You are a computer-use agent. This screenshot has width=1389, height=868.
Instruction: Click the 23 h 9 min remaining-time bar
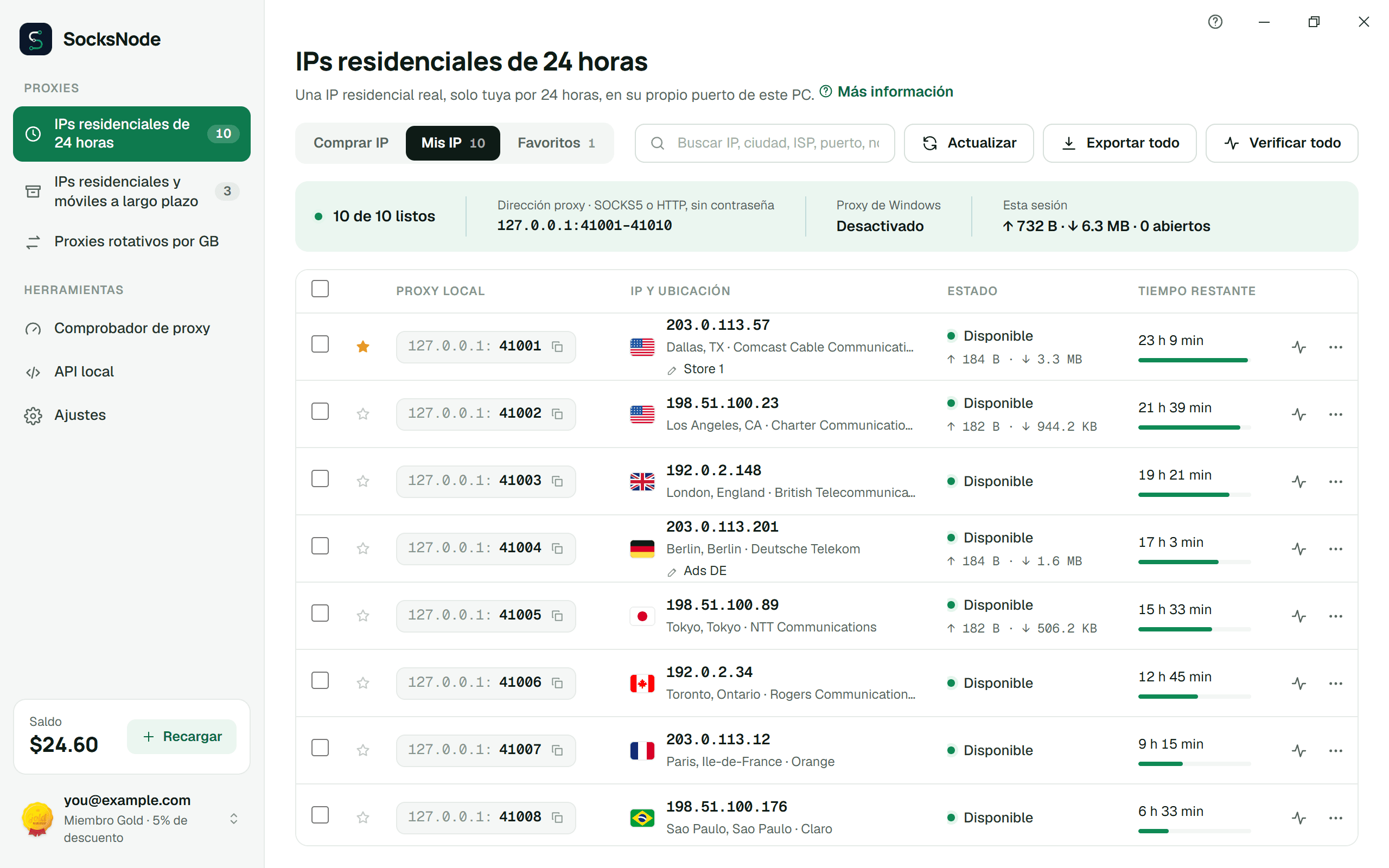pyautogui.click(x=1194, y=361)
